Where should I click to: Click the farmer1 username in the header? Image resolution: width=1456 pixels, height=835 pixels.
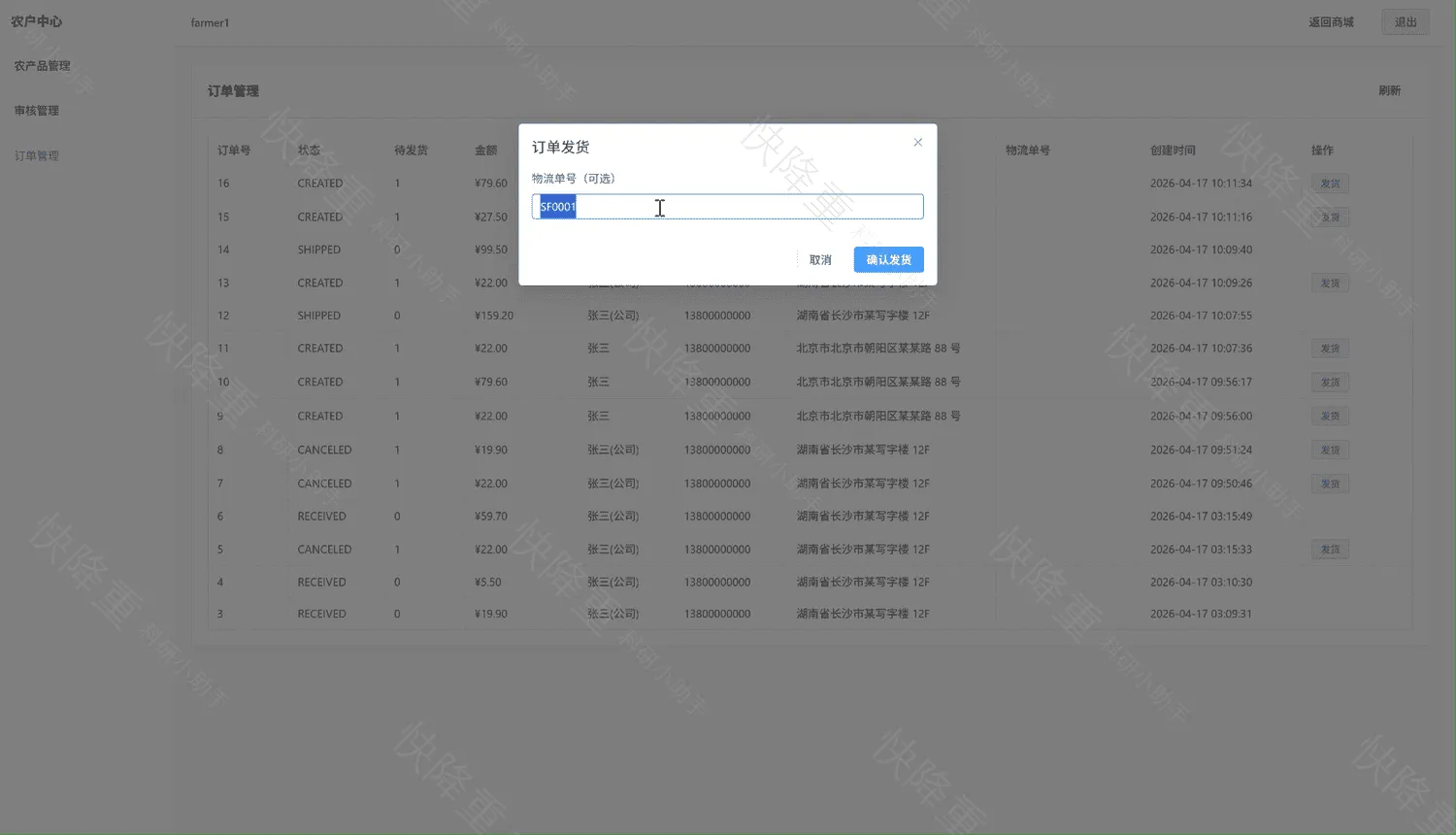(x=210, y=22)
